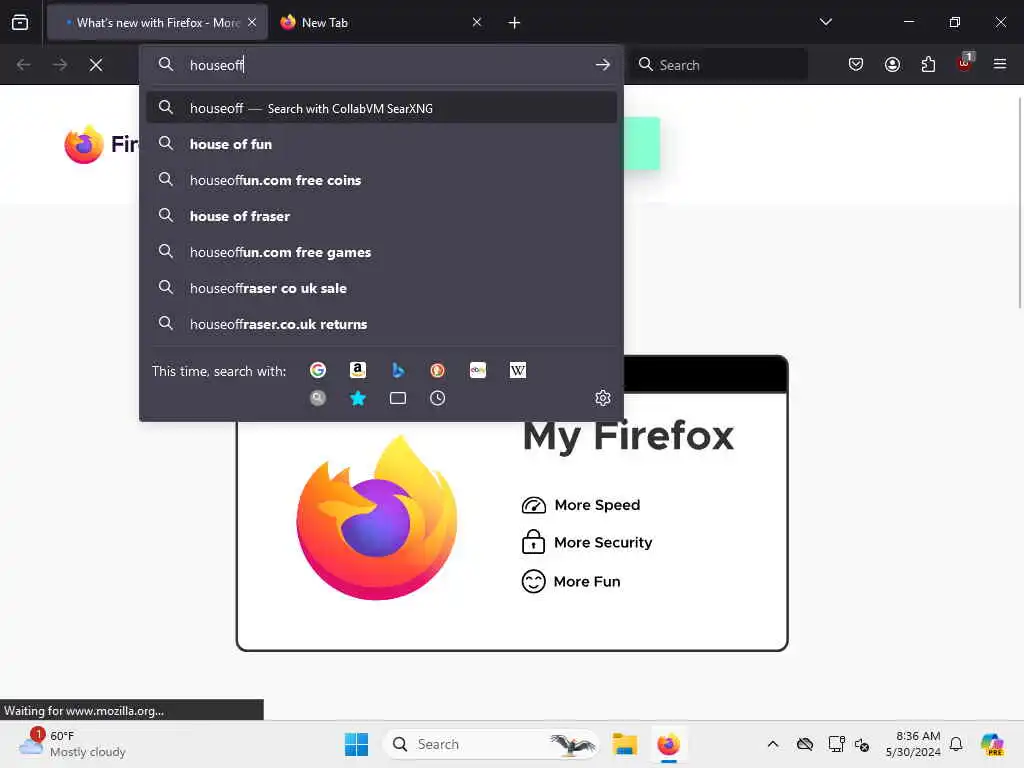The width and height of the screenshot is (1024, 768).
Task: Open the Windows Start menu
Action: coord(356,744)
